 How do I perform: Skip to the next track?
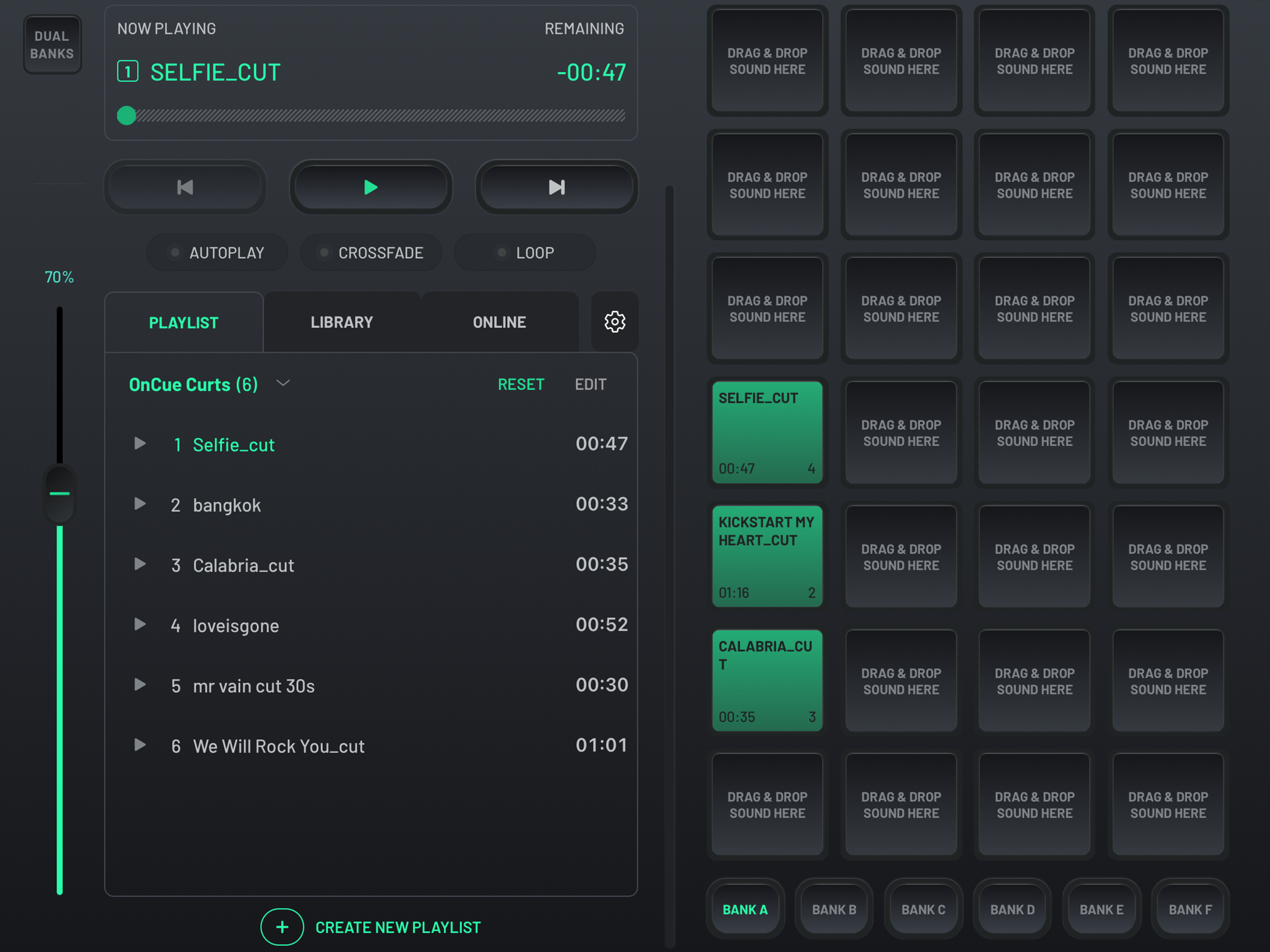click(x=556, y=187)
